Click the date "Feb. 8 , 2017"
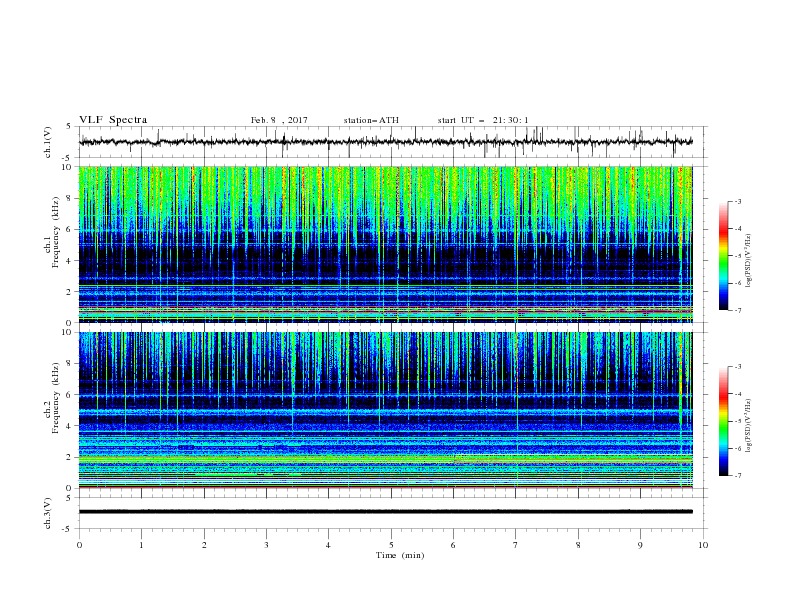792x612 pixels. coord(279,120)
